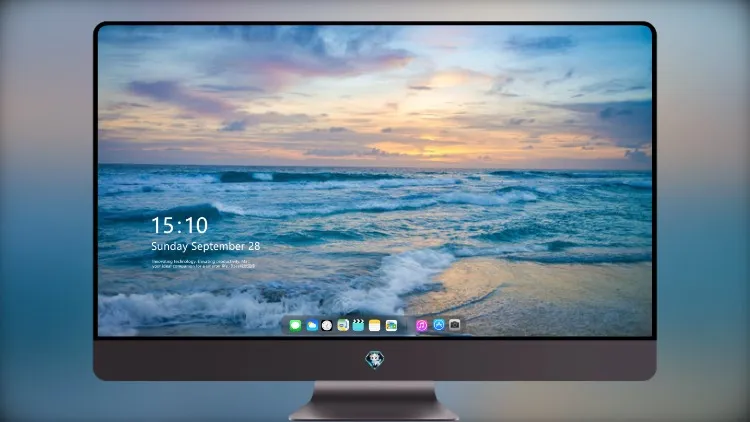Click the small tagline text under date

(x=203, y=264)
